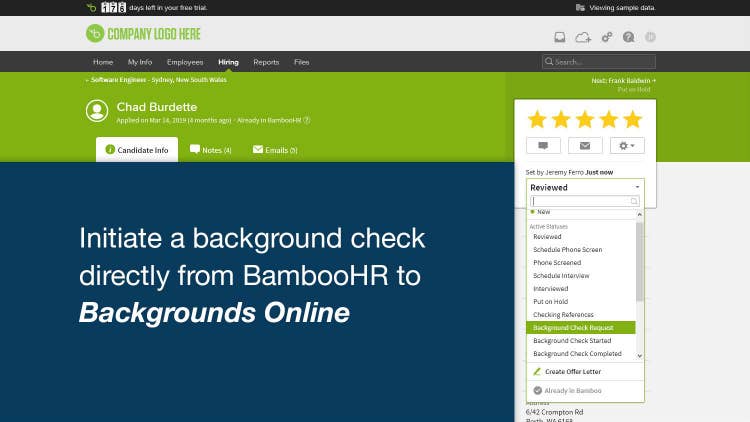The width and height of the screenshot is (750, 422).
Task: Open the Hiring nav item
Action: [x=228, y=62]
